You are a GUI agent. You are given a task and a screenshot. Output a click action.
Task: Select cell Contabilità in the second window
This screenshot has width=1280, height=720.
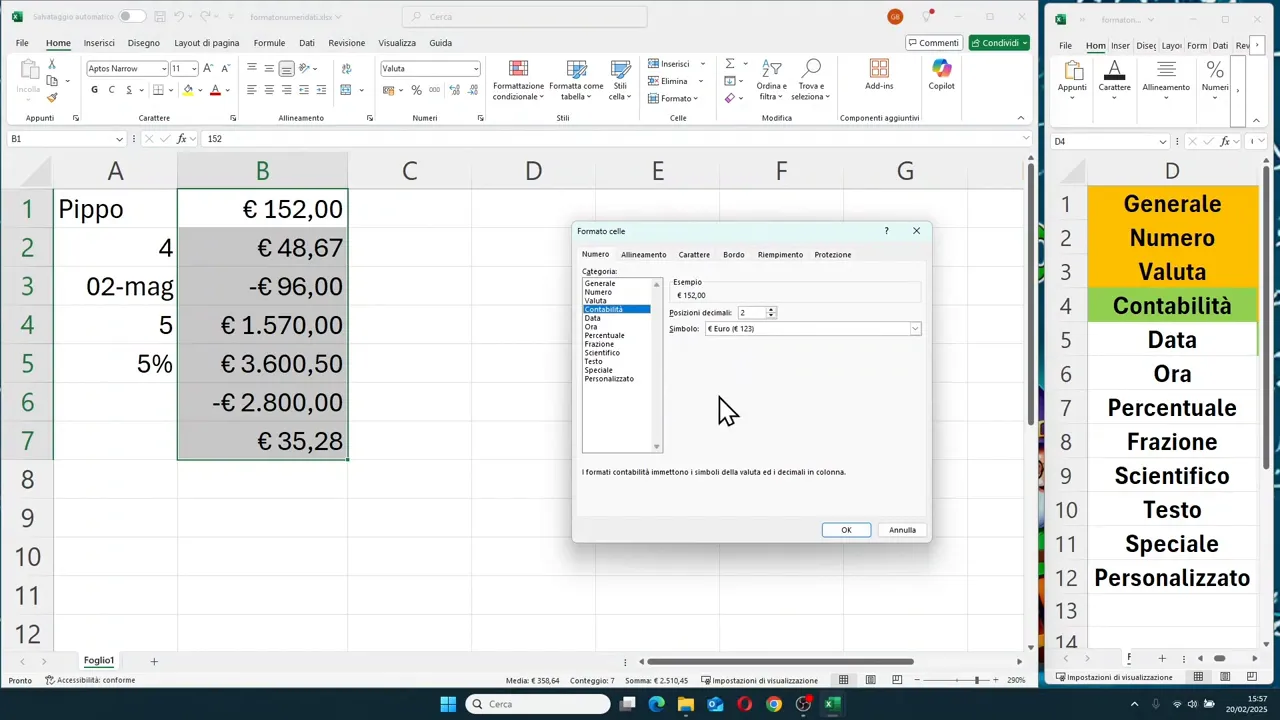tap(1172, 306)
